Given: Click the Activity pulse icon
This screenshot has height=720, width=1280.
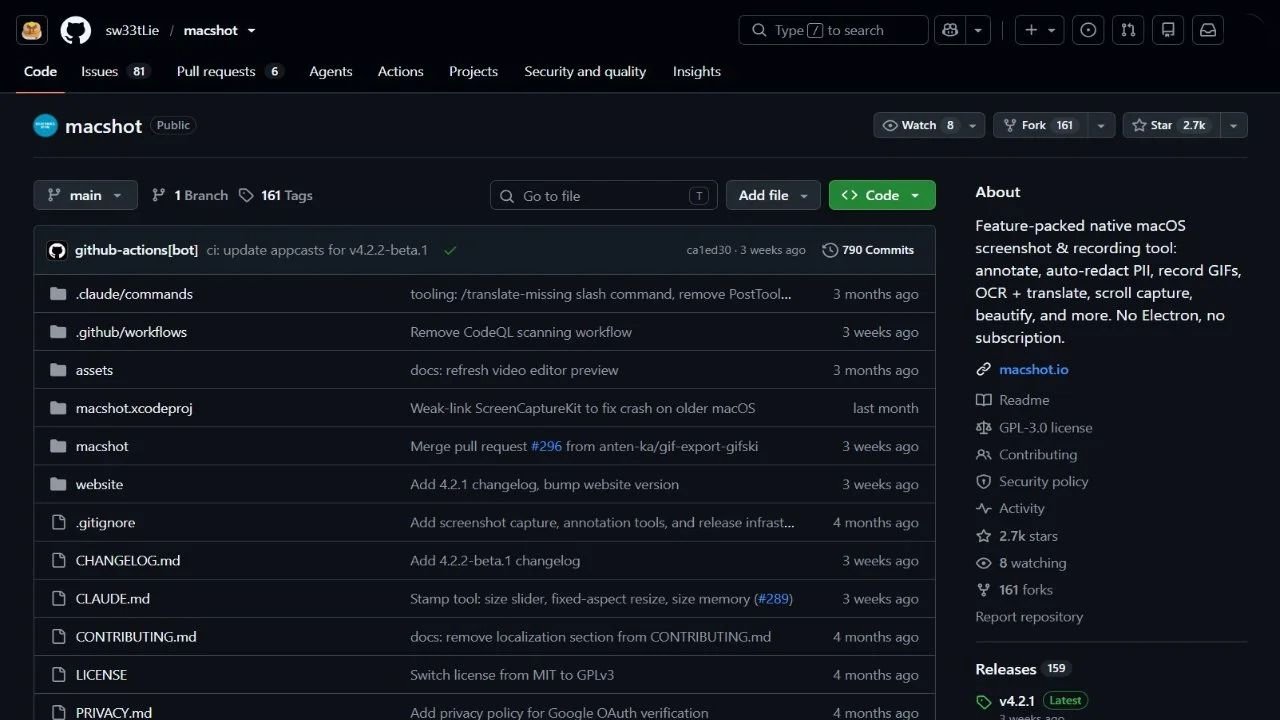Looking at the screenshot, I should 984,509.
